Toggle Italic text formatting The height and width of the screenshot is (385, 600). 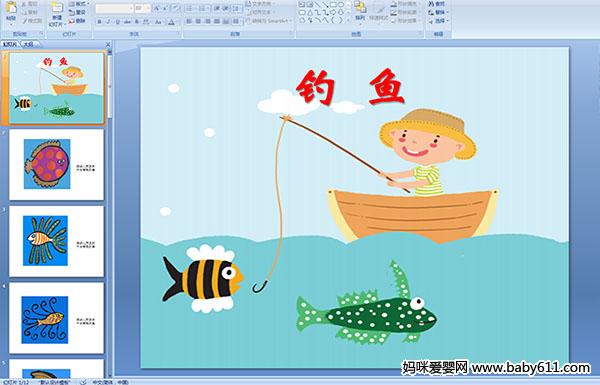108,22
